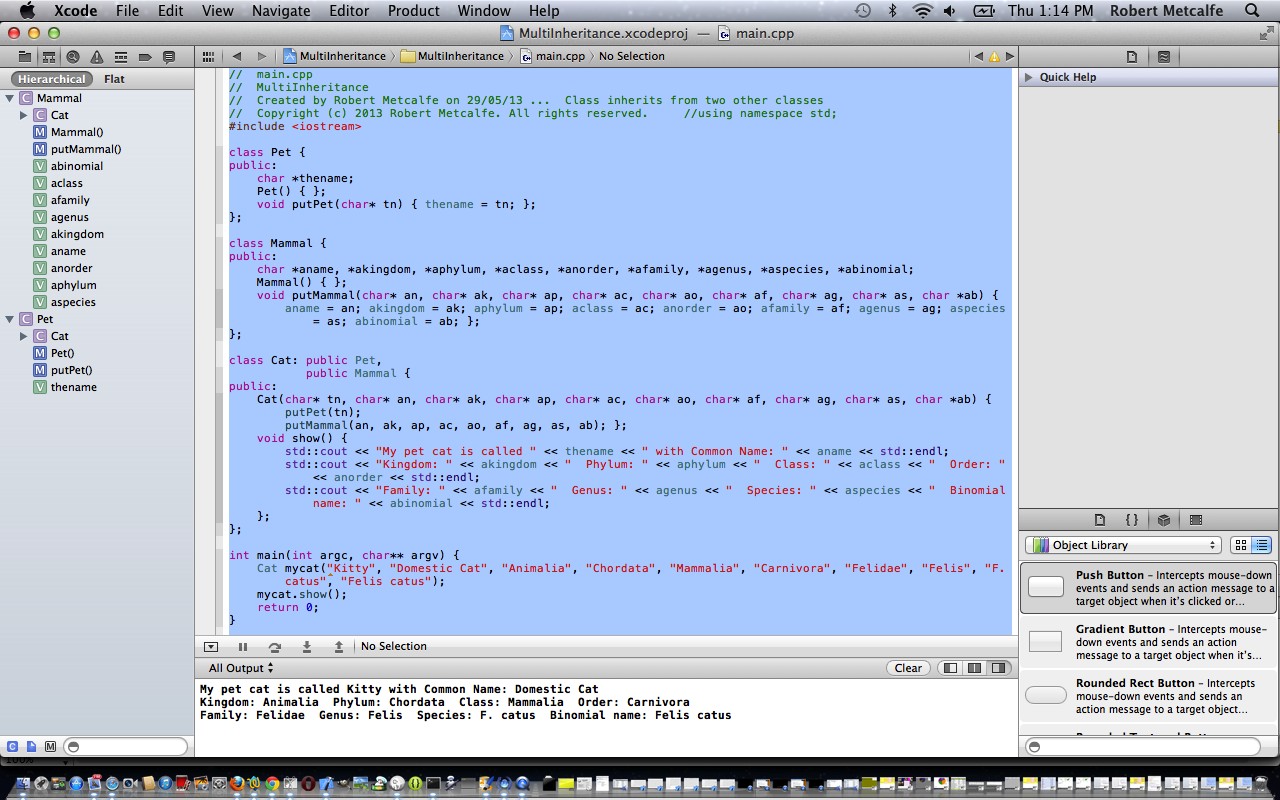This screenshot has width=1280, height=800.
Task: Open the Breakpoint navigator icon
Action: 146,56
